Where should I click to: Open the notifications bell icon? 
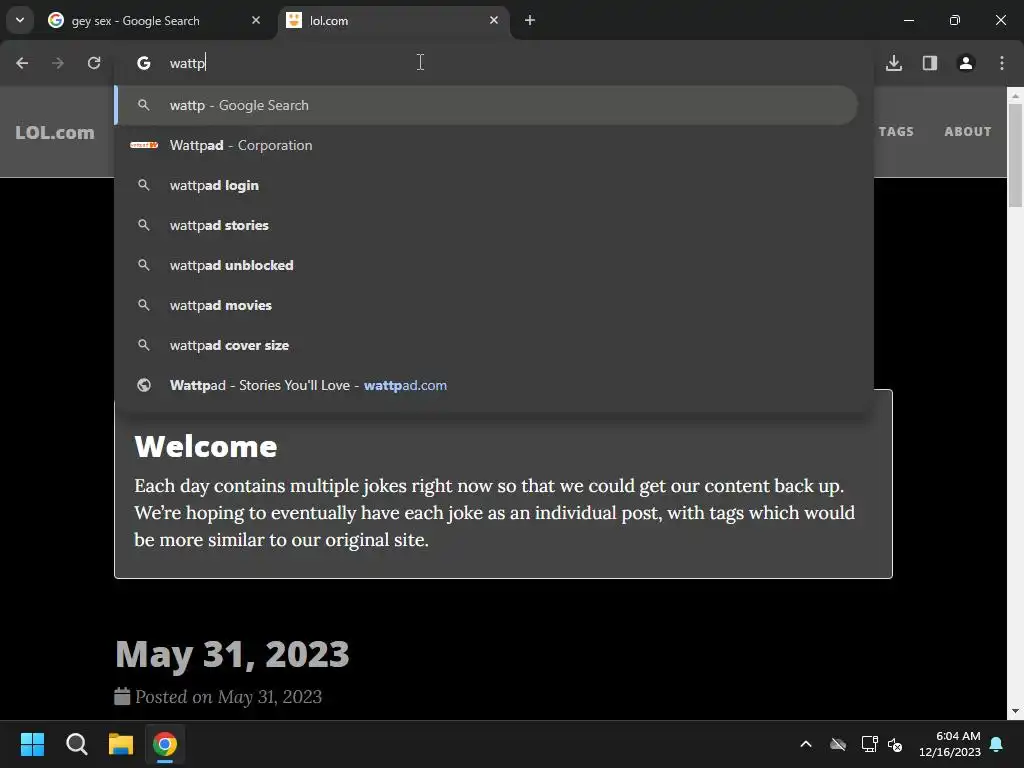point(997,744)
